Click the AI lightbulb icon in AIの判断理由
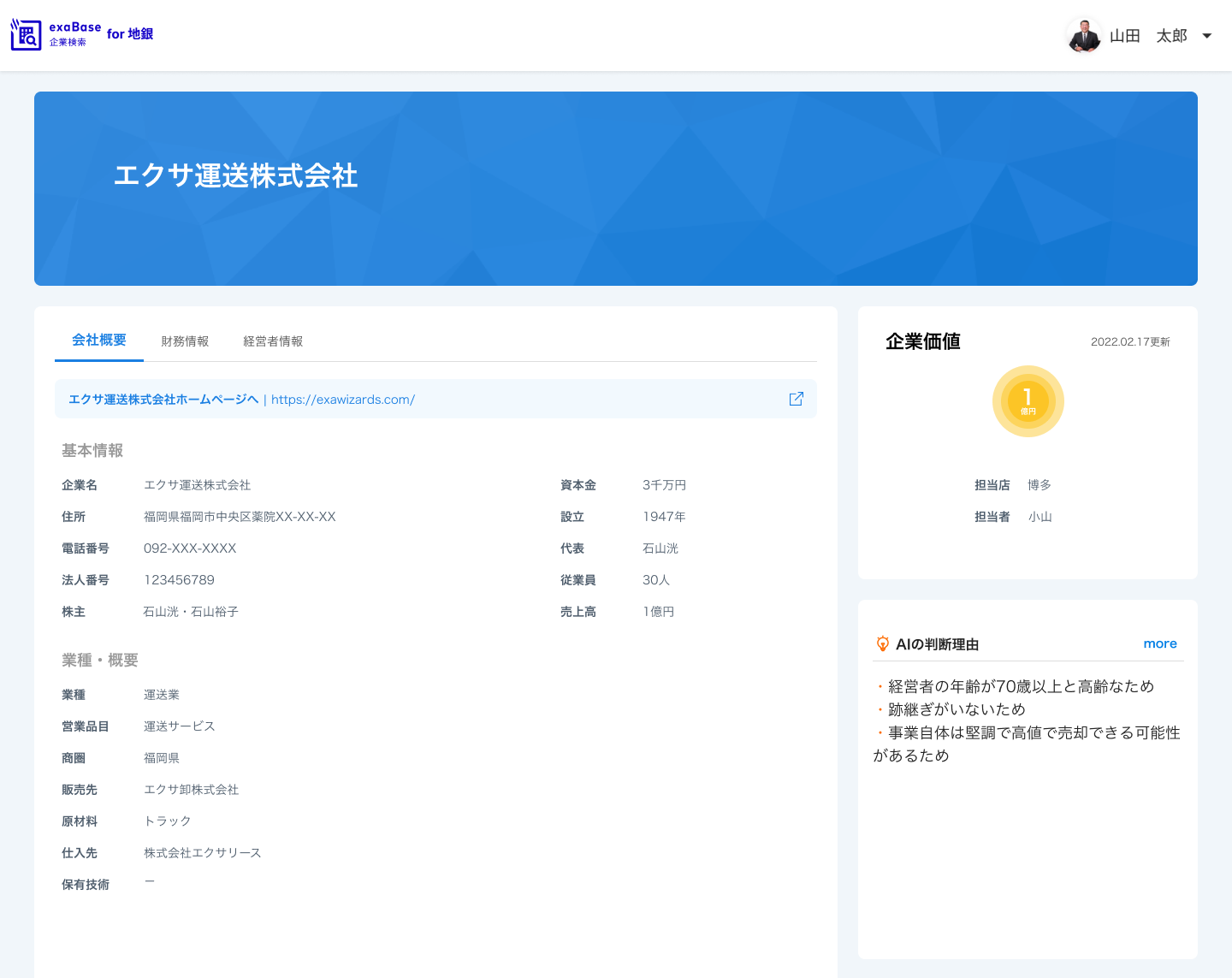The image size is (1232, 978). pos(883,643)
